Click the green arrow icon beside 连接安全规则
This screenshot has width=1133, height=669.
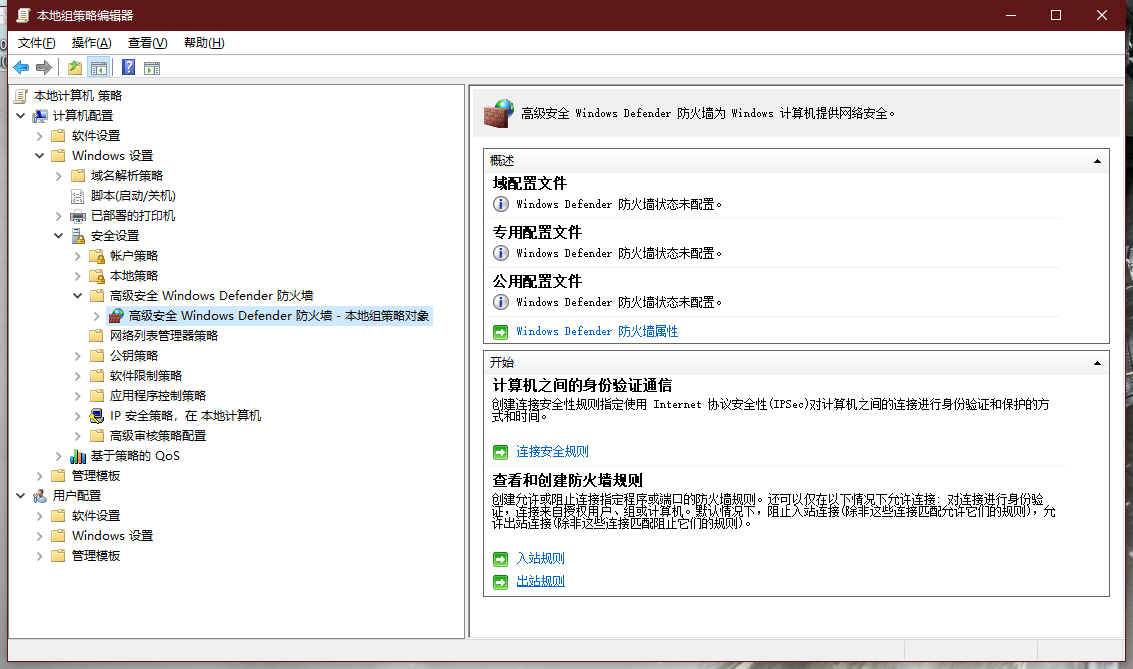click(500, 452)
